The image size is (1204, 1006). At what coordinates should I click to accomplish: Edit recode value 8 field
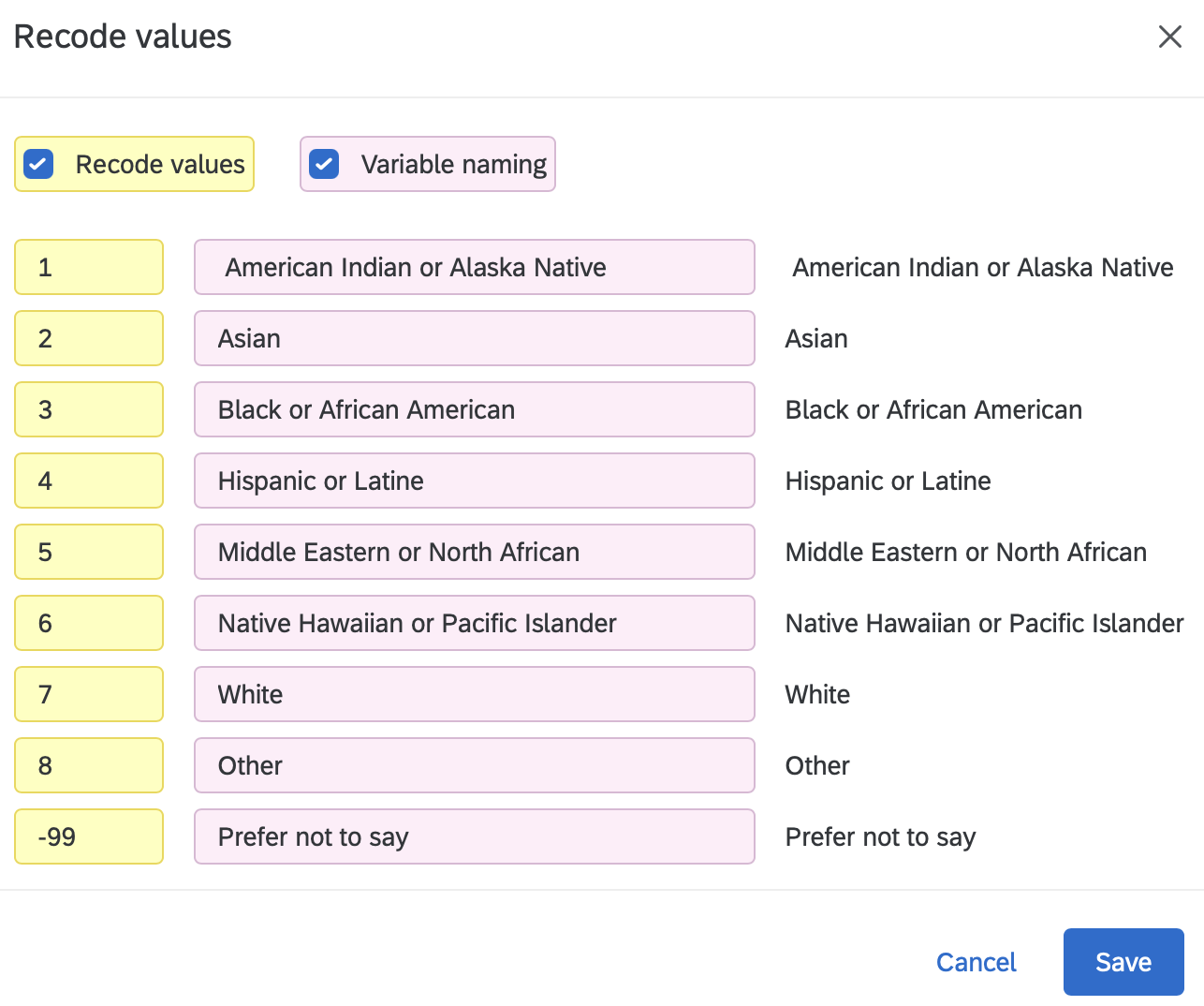tap(89, 765)
